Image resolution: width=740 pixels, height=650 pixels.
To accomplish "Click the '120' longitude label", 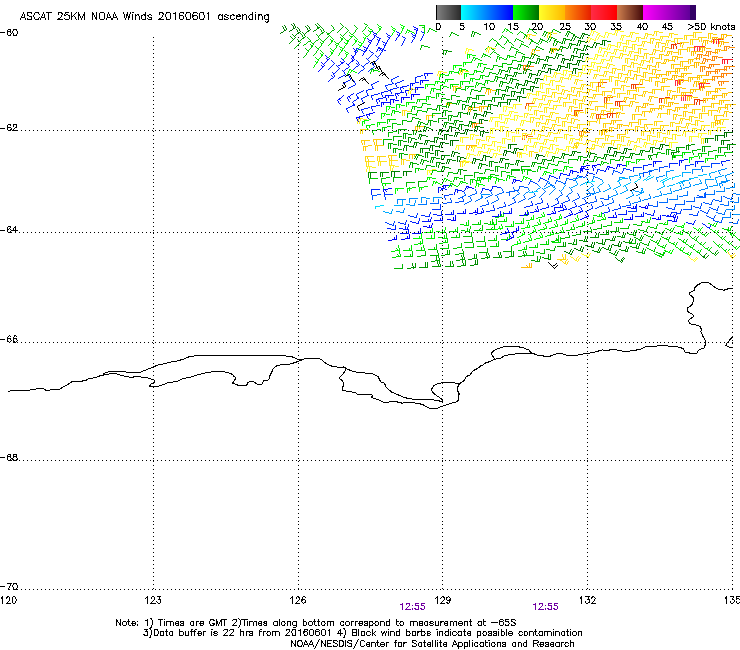I will click(x=8, y=600).
